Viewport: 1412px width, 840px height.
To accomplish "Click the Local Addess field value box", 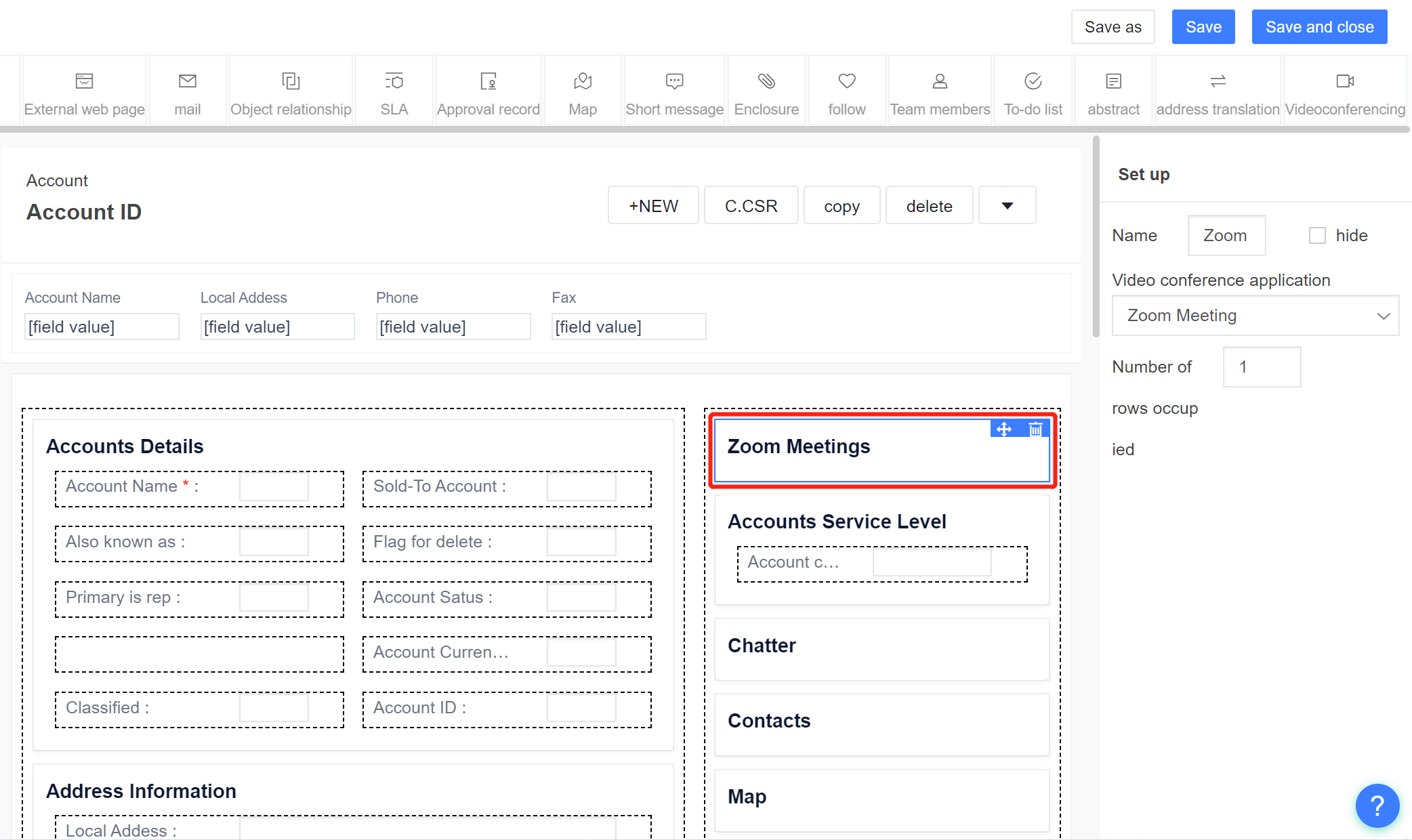I will pos(278,327).
